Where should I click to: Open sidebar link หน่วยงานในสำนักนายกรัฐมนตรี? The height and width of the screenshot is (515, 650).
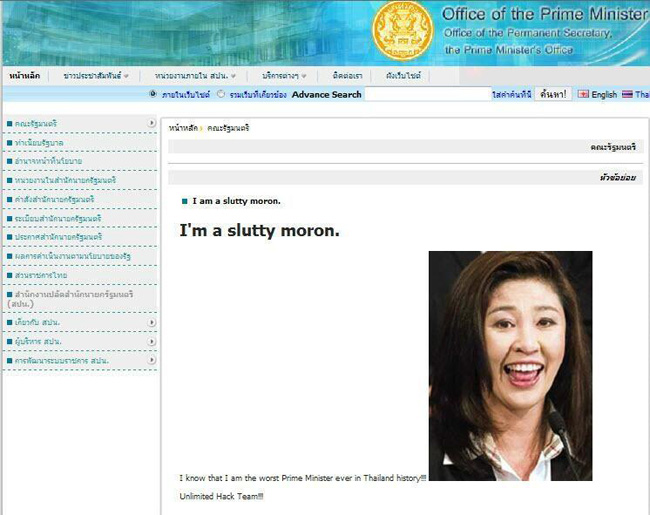click(65, 180)
